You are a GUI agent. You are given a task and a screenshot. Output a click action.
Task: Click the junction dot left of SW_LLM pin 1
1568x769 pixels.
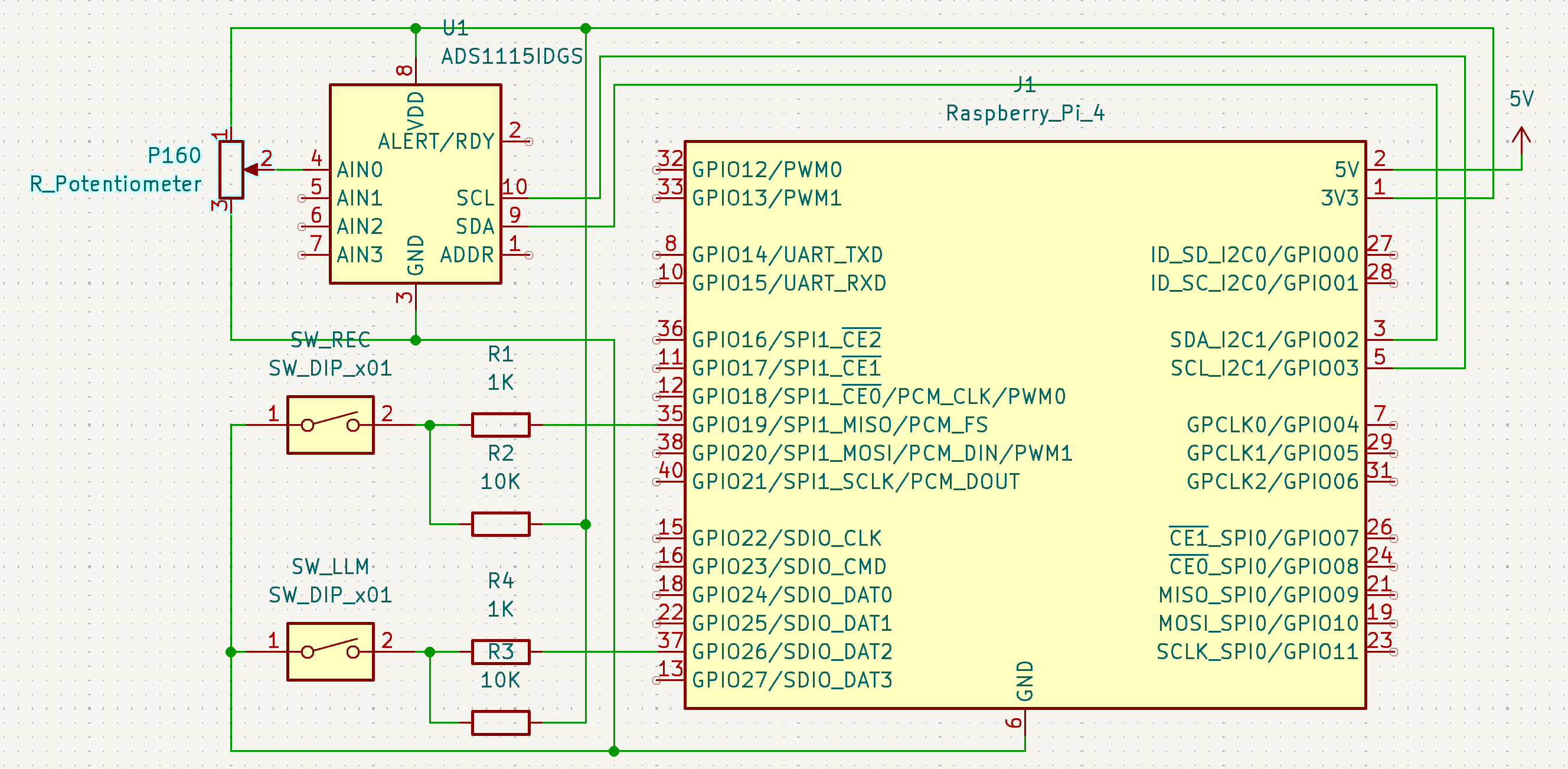(x=231, y=652)
